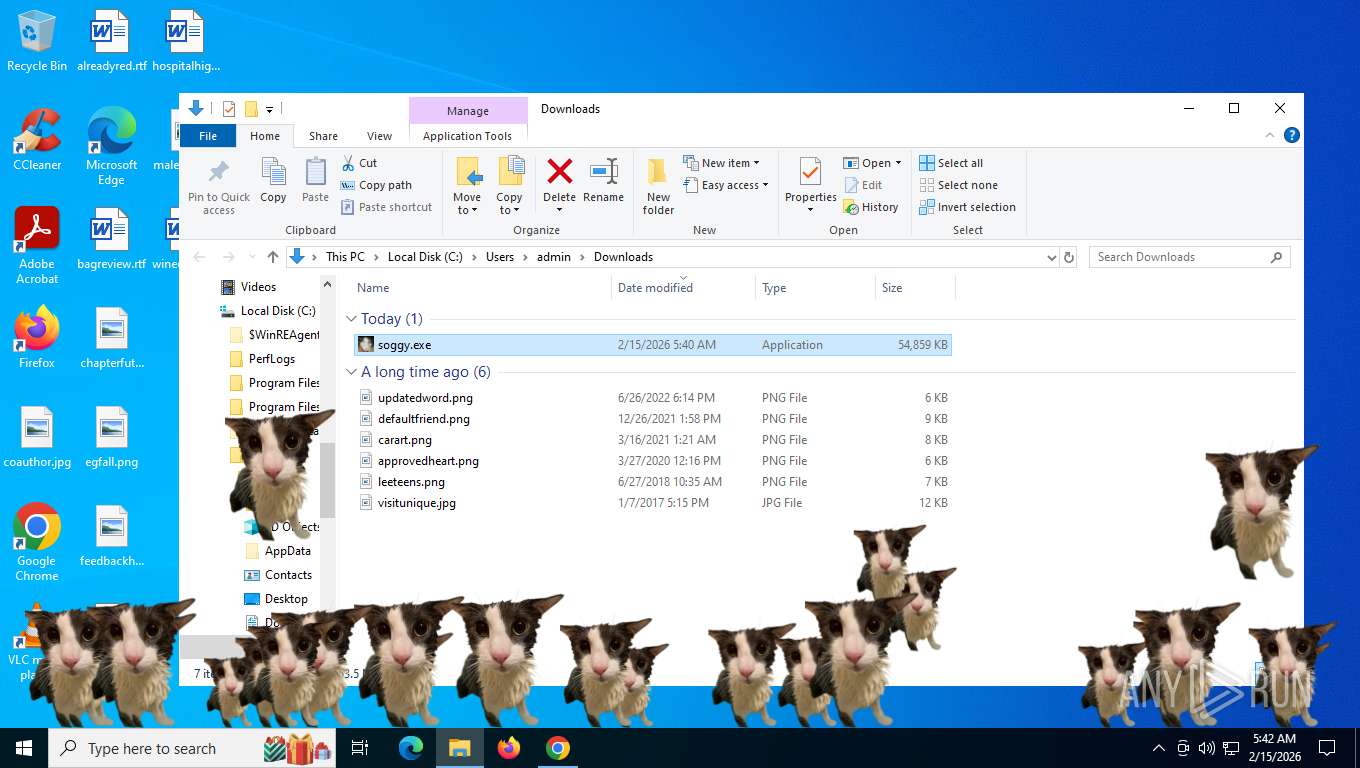This screenshot has height=768, width=1360.
Task: Click the Paste ribbon button
Action: [315, 181]
